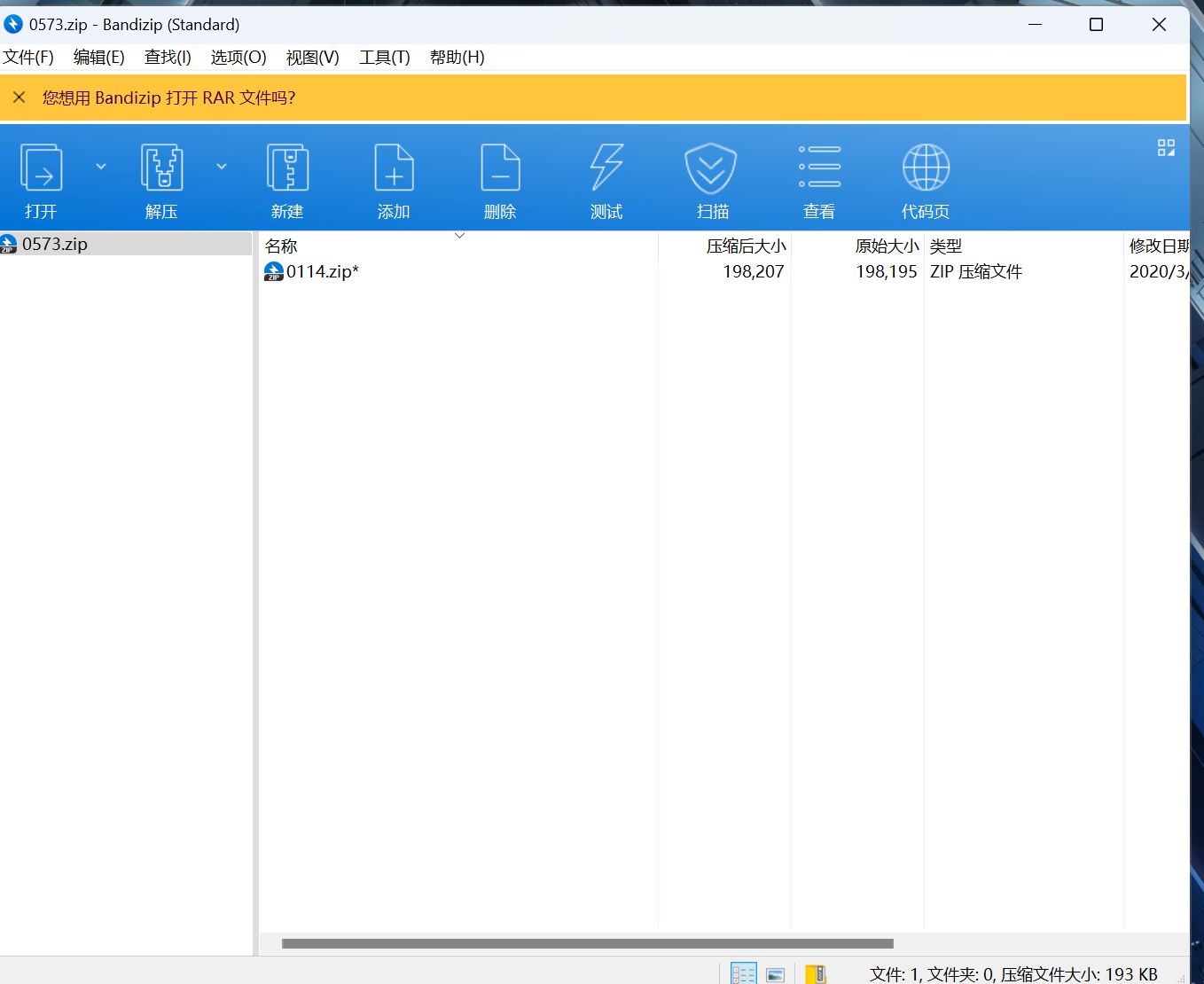The height and width of the screenshot is (984, 1204).
Task: Click the 0114.zip file icon
Action: pyautogui.click(x=274, y=271)
